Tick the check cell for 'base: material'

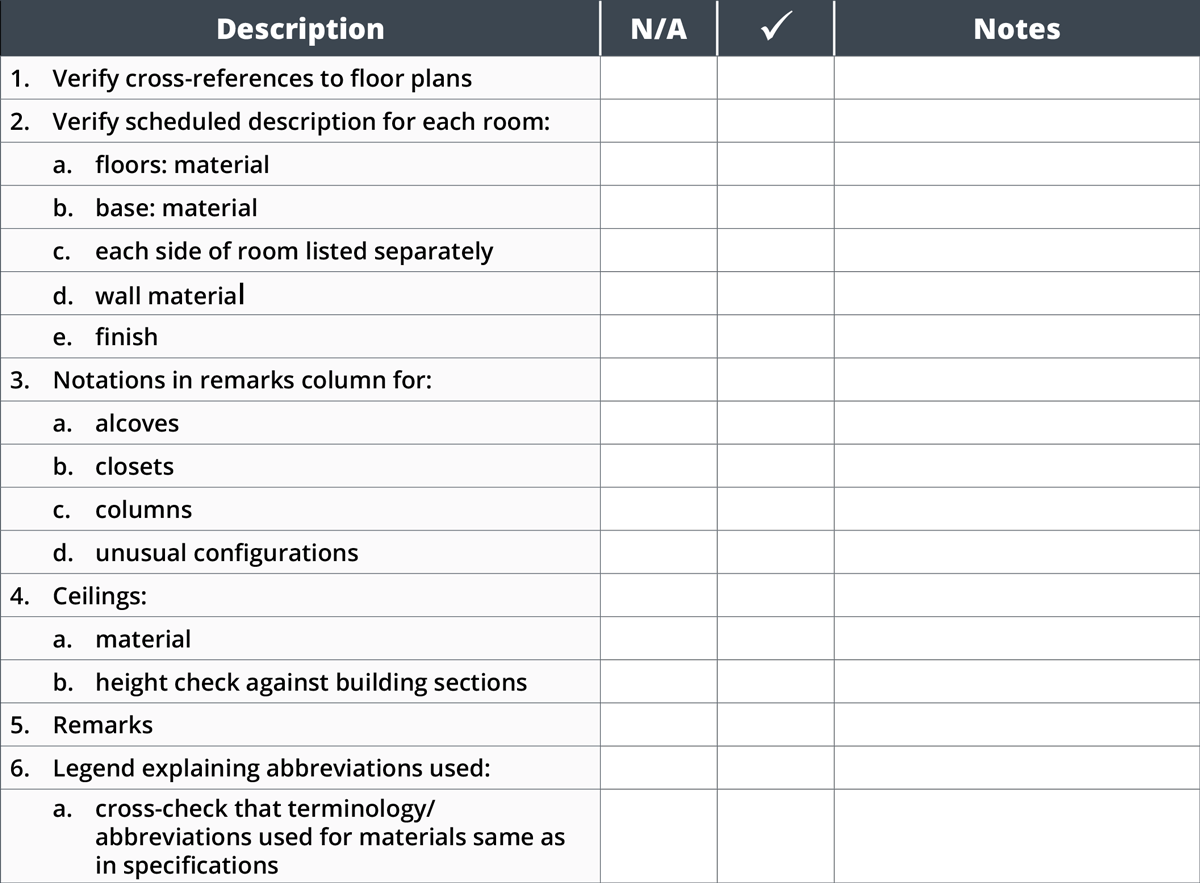775,207
